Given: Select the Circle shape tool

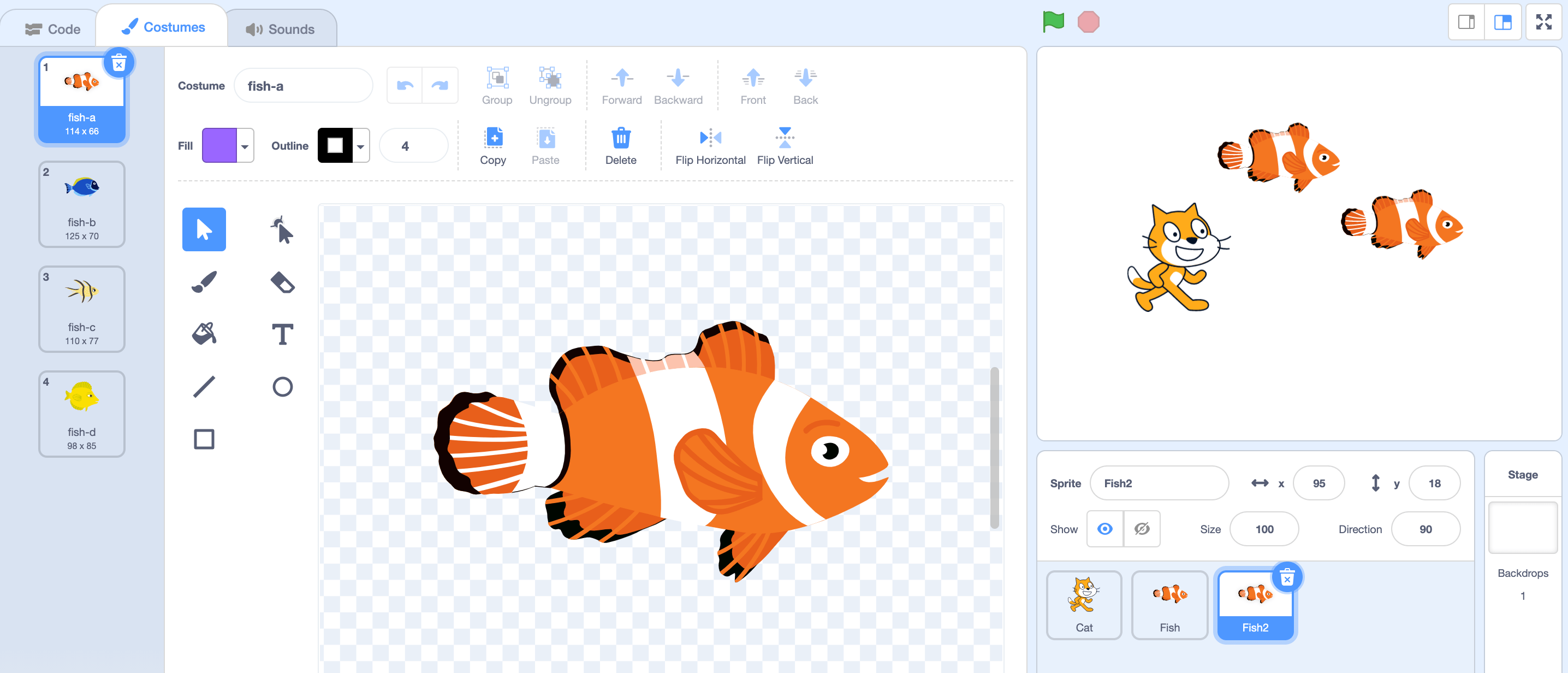Looking at the screenshot, I should point(282,386).
